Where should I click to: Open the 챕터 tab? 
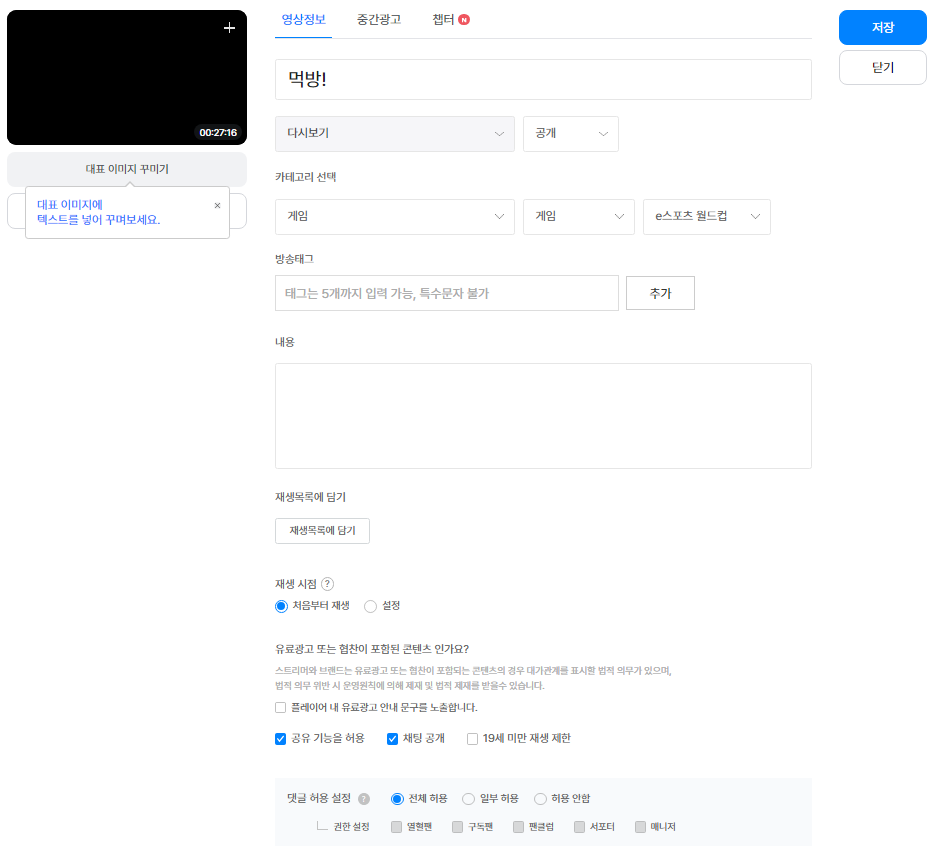pos(443,20)
